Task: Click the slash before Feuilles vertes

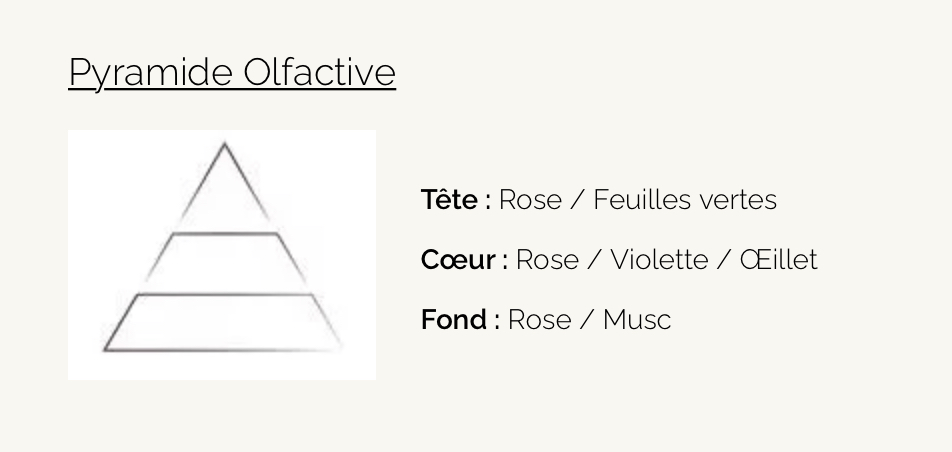Action: click(x=577, y=199)
